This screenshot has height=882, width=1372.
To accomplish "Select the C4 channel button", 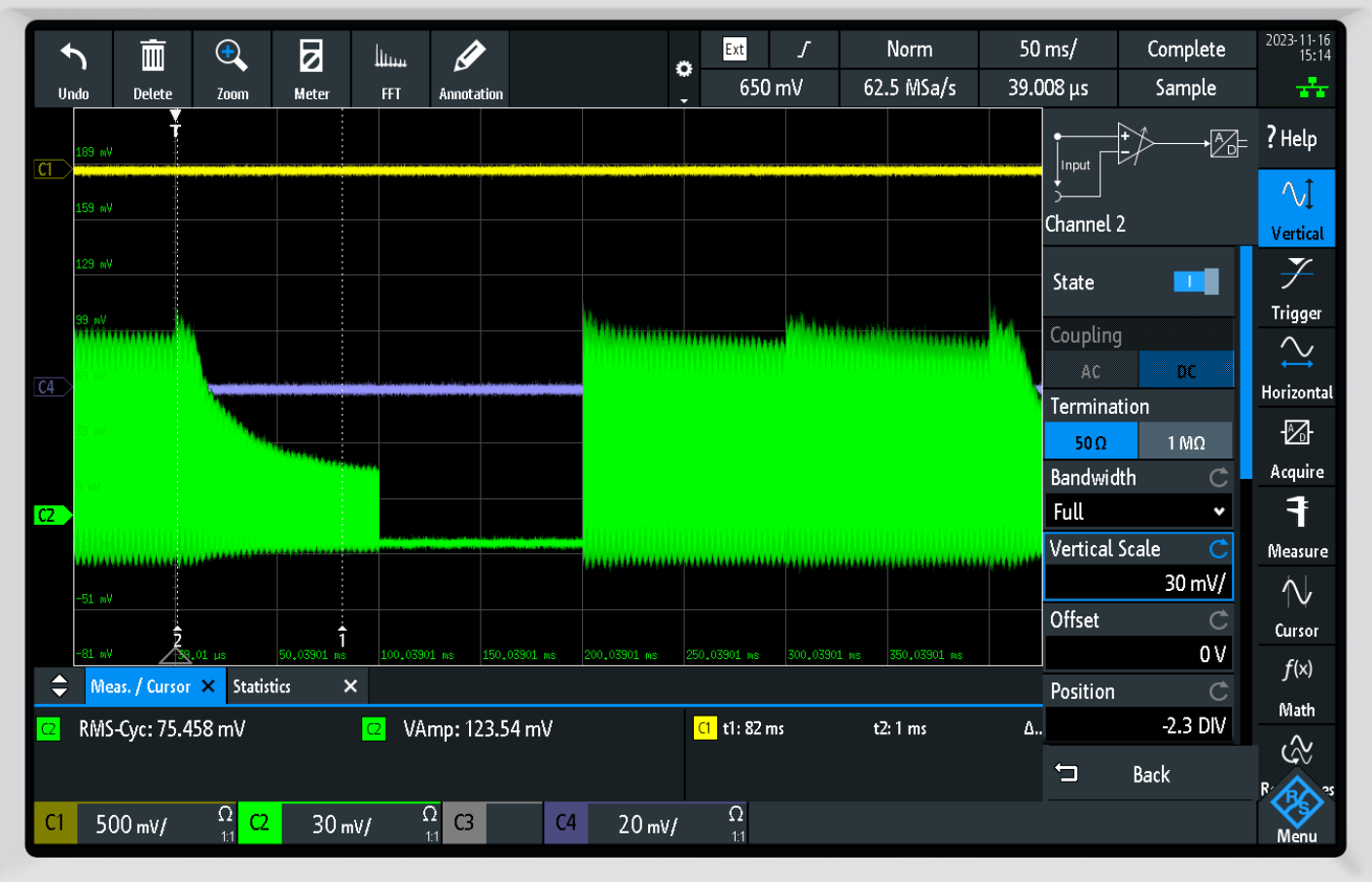I will (565, 824).
